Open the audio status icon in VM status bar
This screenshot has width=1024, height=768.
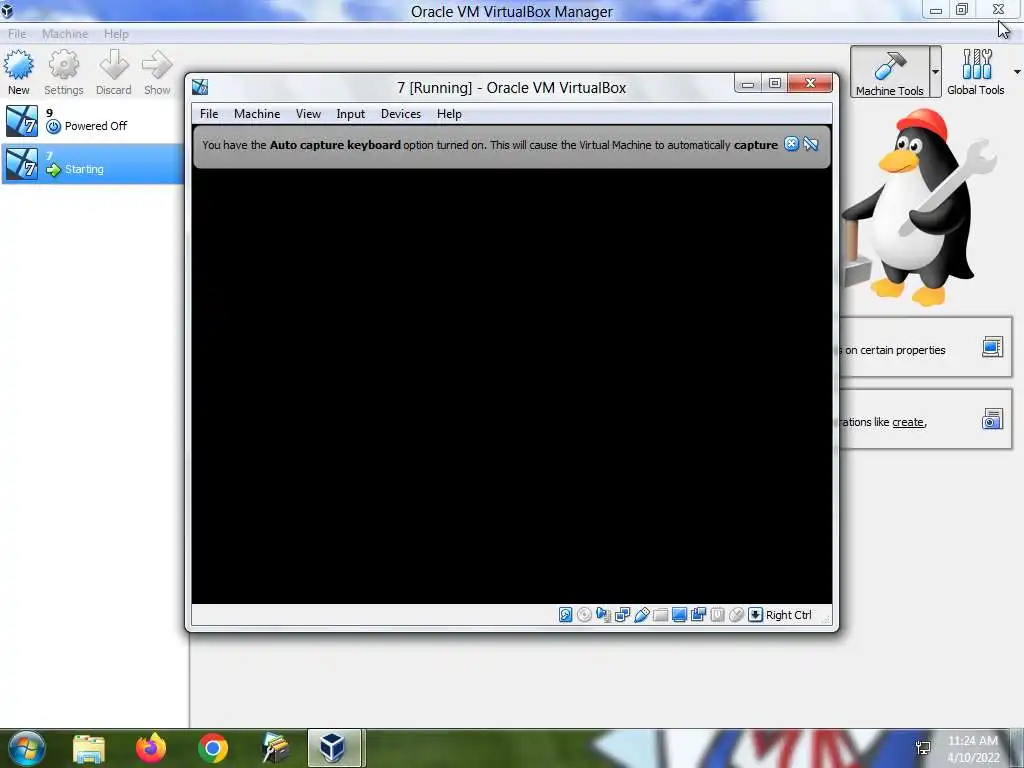(603, 615)
